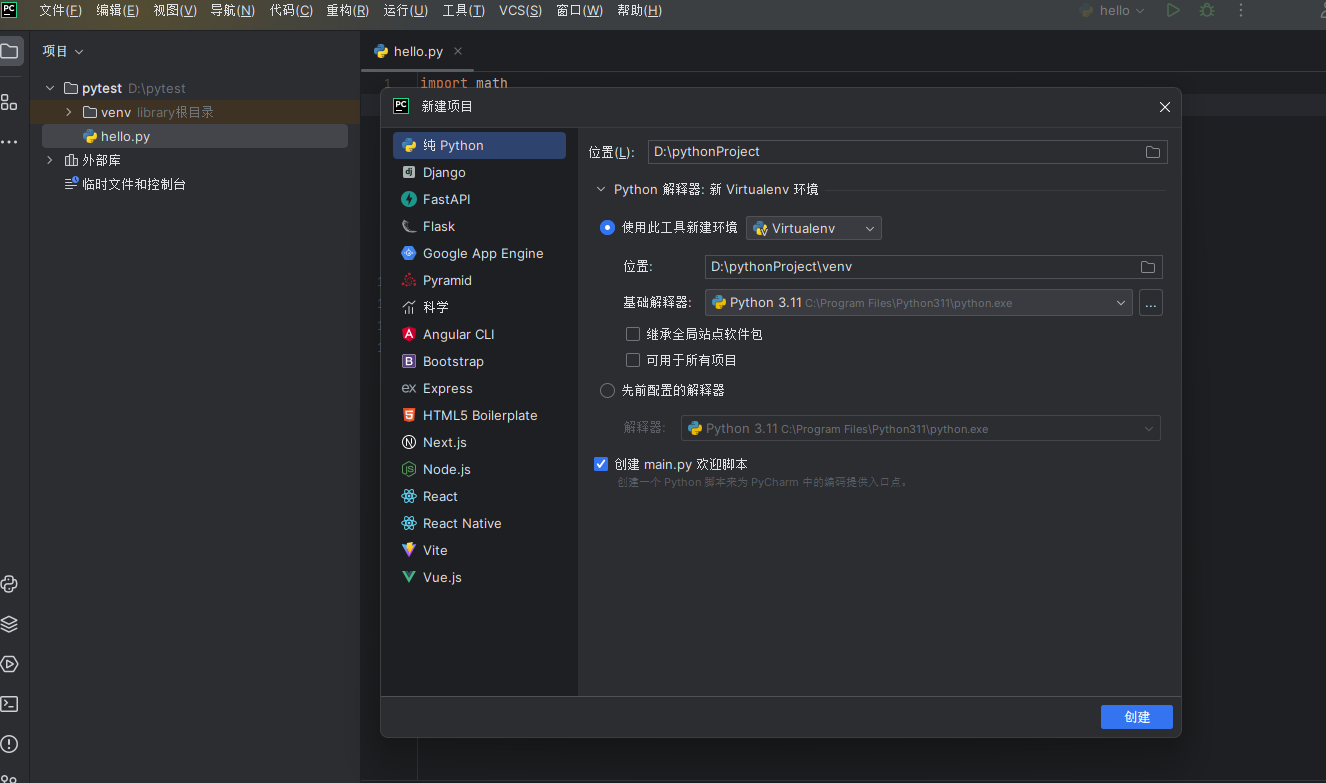Open the 视图(V) menu
Viewport: 1326px width, 783px height.
click(x=175, y=10)
